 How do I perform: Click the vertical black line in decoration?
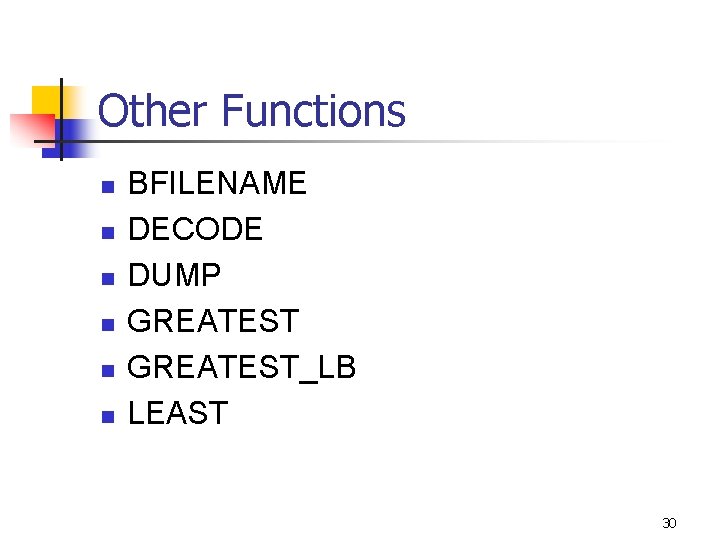[x=61, y=119]
